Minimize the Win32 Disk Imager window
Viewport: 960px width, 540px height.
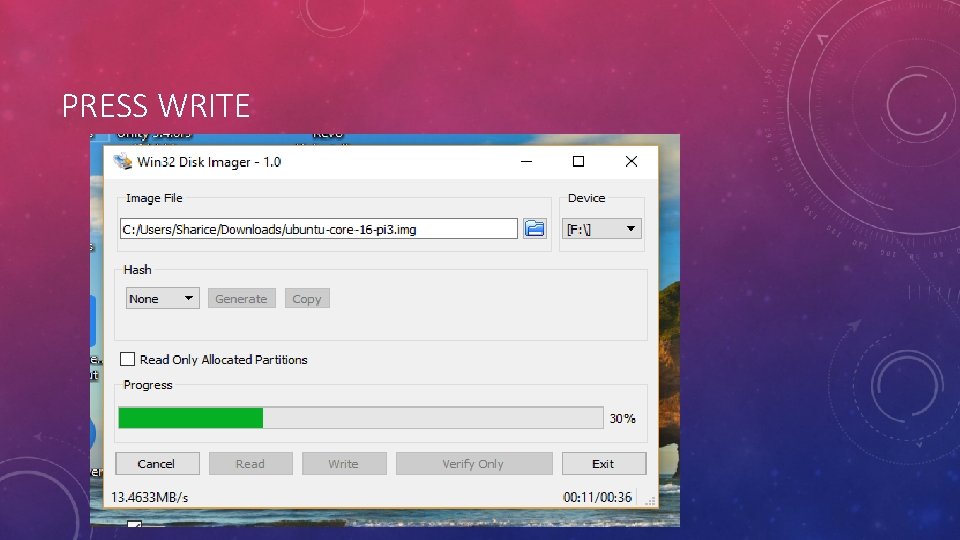[x=527, y=162]
